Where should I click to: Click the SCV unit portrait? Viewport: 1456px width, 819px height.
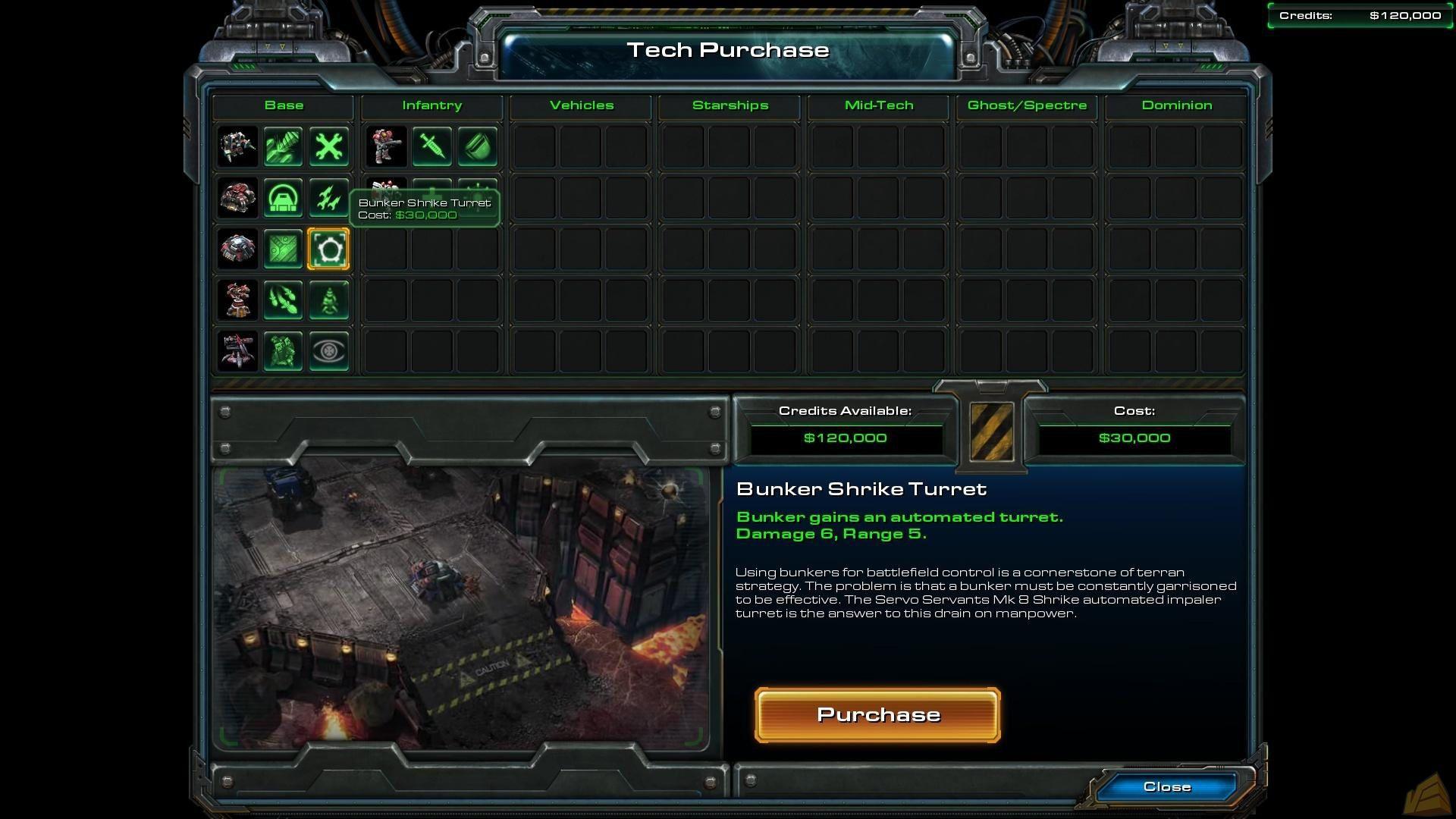pyautogui.click(x=237, y=146)
